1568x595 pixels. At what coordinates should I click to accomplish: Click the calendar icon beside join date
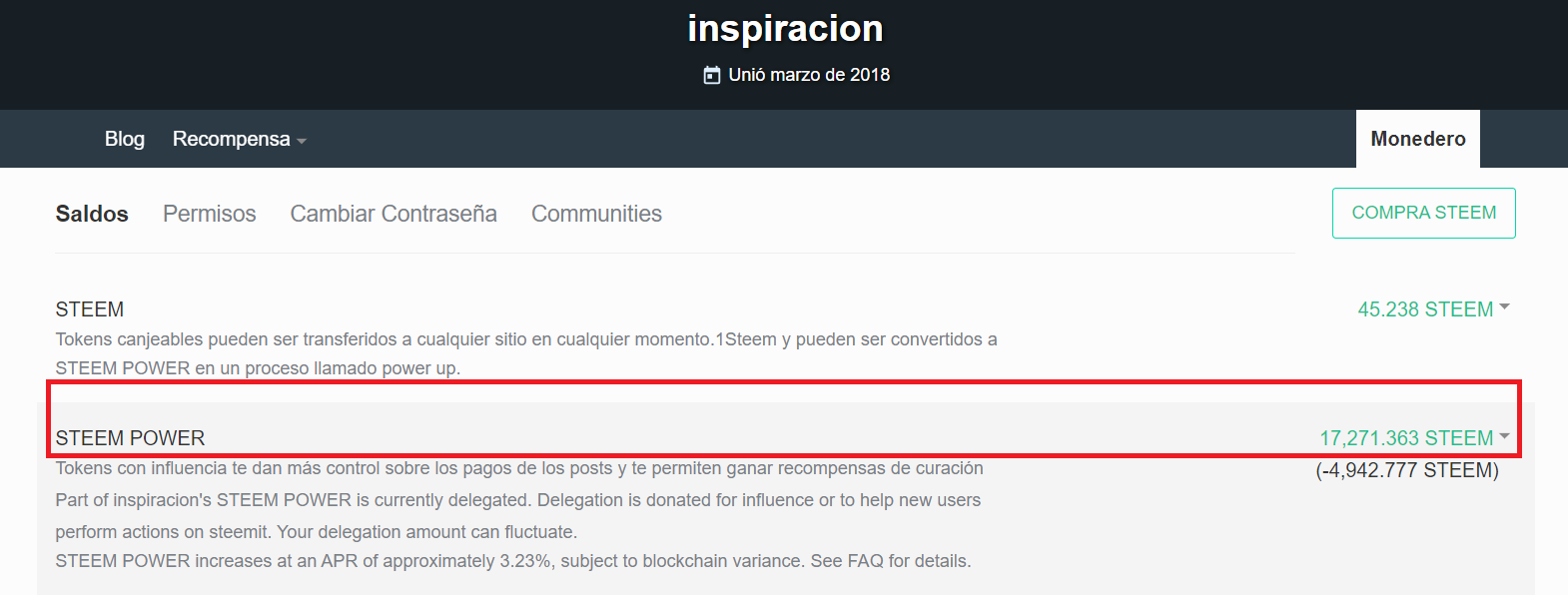711,75
